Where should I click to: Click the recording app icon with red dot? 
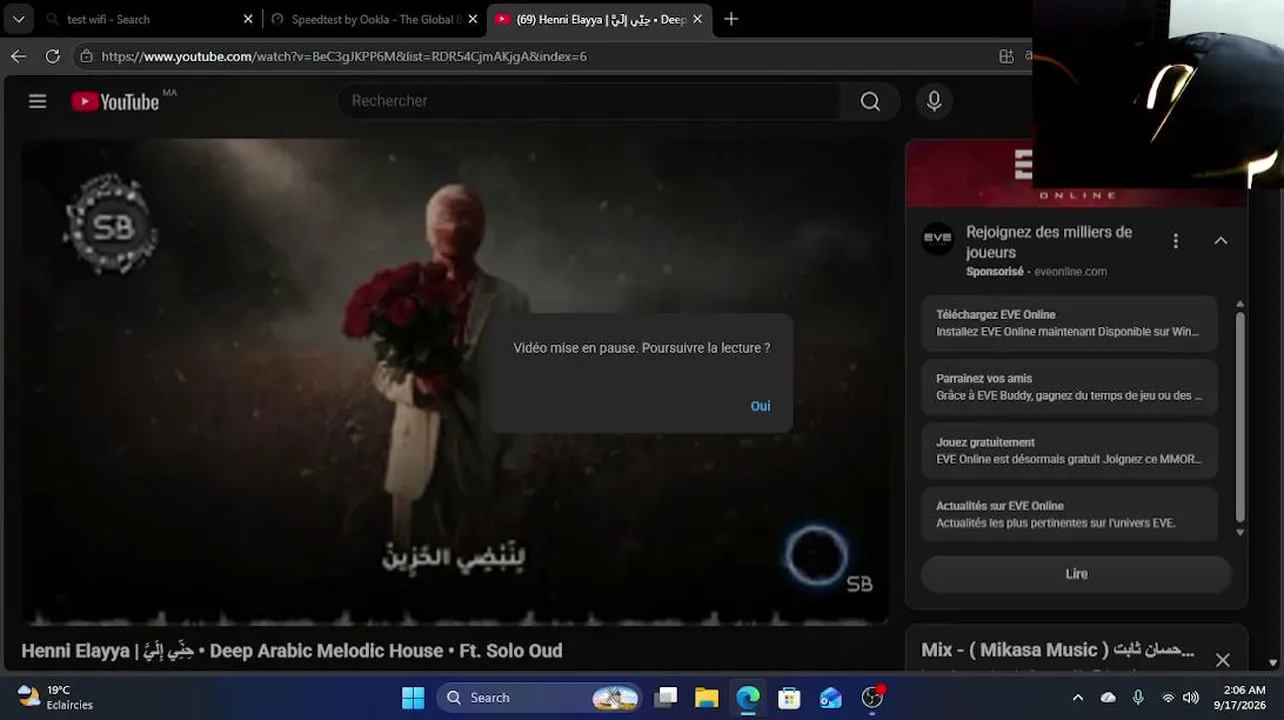coord(873,697)
